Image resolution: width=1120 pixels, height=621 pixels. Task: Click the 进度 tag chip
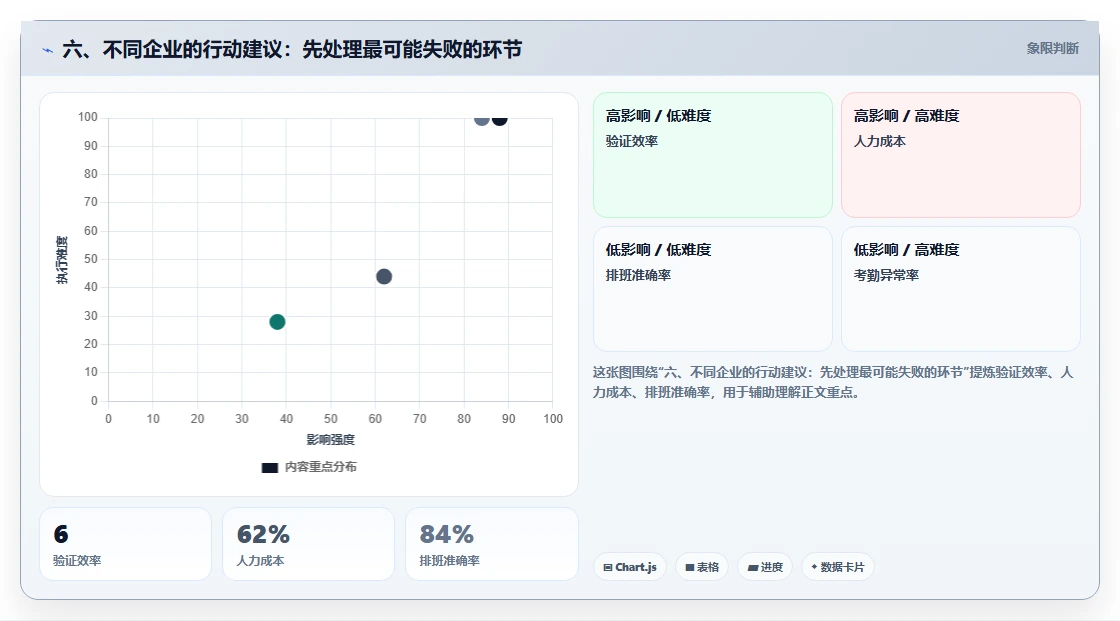[x=765, y=567]
